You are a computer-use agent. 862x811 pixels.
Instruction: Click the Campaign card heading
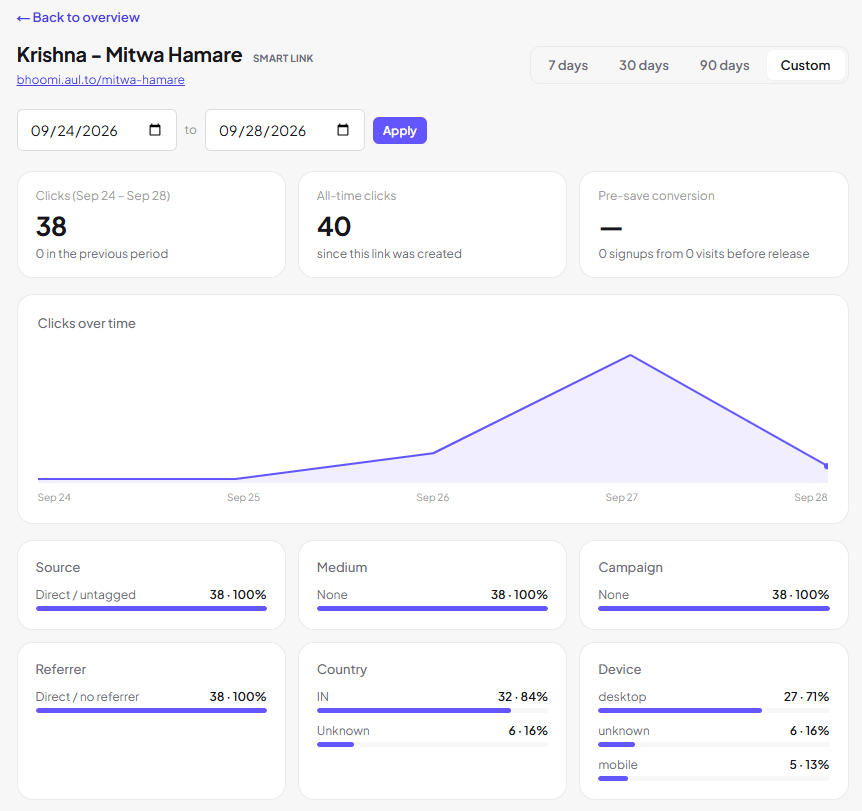631,567
